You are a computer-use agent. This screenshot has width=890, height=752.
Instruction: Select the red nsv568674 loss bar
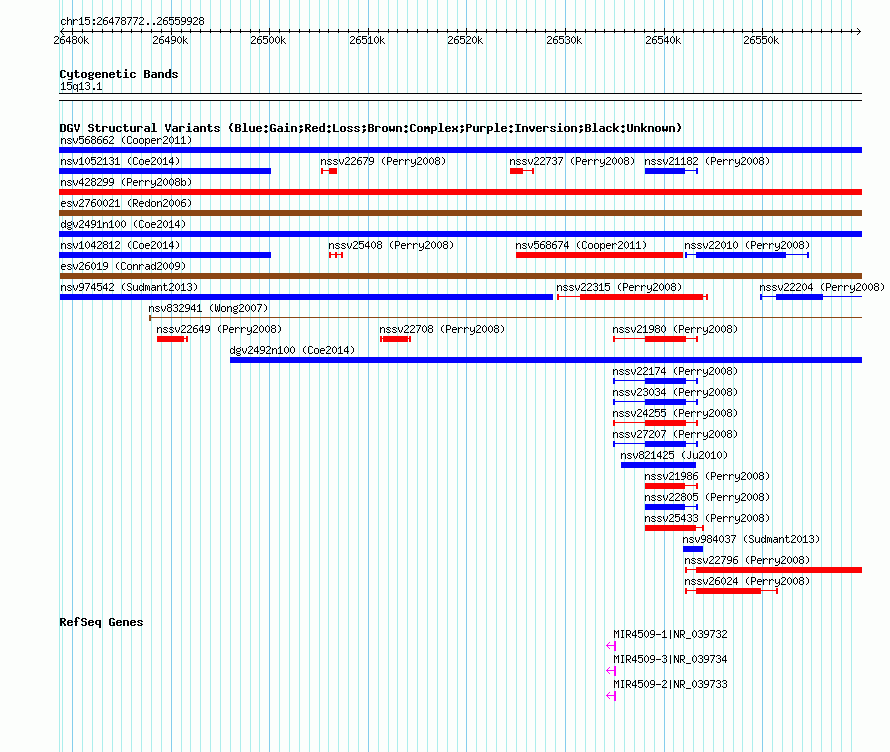(599, 255)
